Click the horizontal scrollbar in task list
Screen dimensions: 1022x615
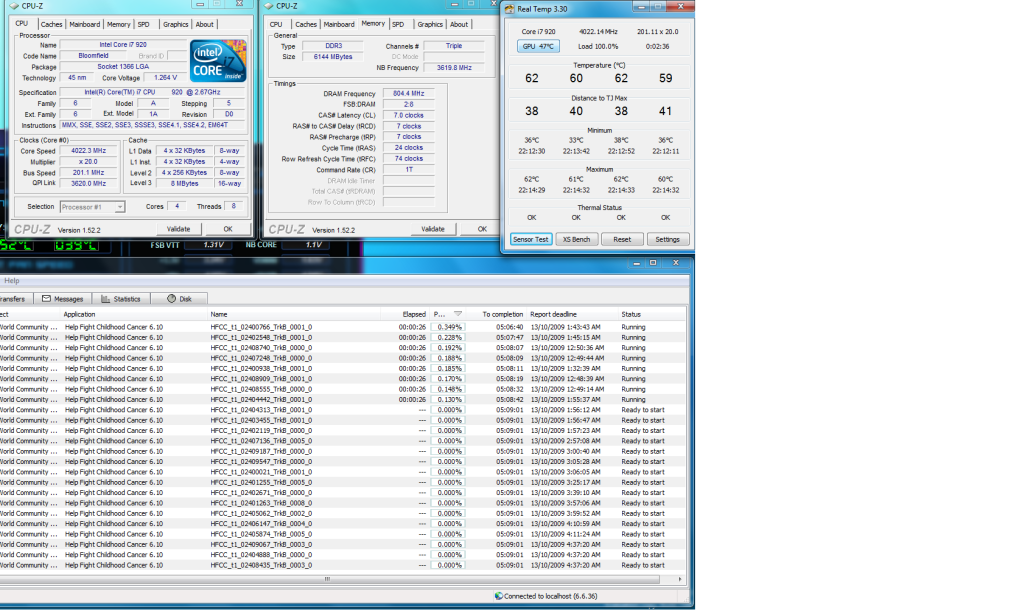[327, 579]
